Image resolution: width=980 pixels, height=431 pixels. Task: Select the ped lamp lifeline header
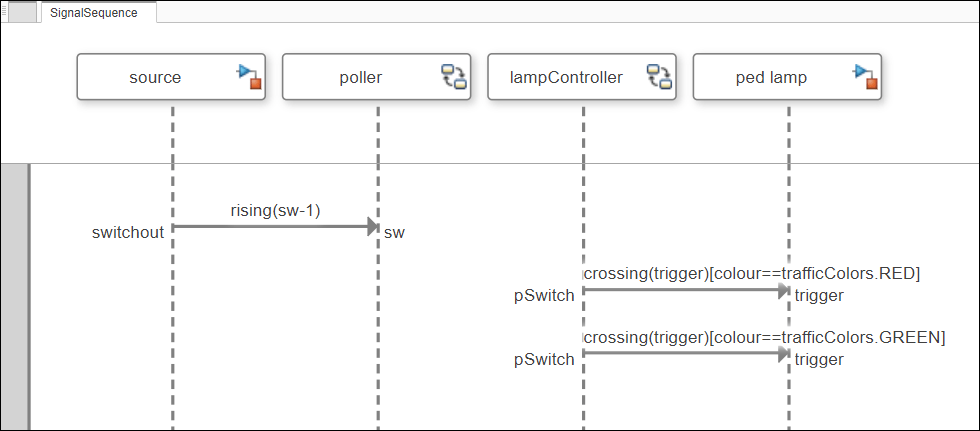(771, 77)
